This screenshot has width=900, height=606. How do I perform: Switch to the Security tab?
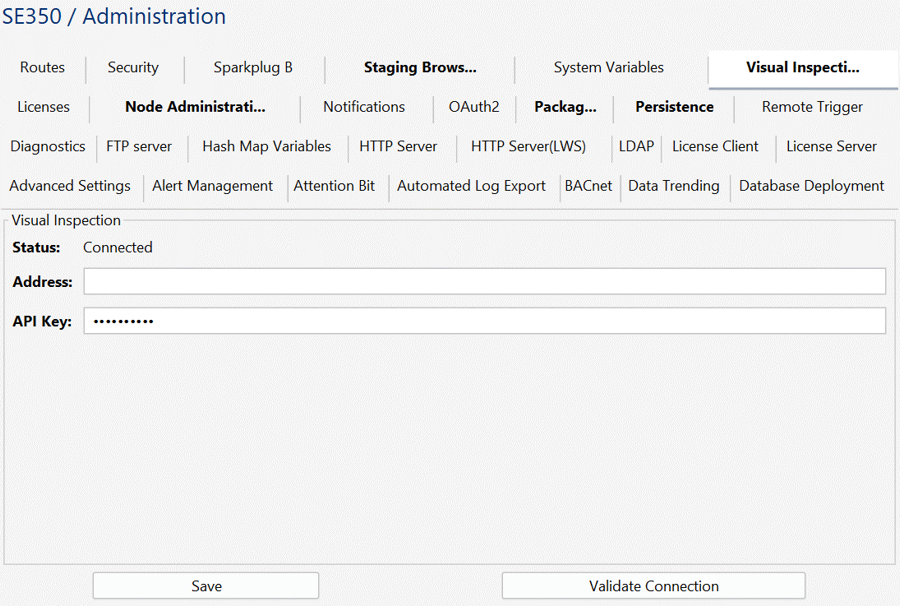[x=133, y=68]
